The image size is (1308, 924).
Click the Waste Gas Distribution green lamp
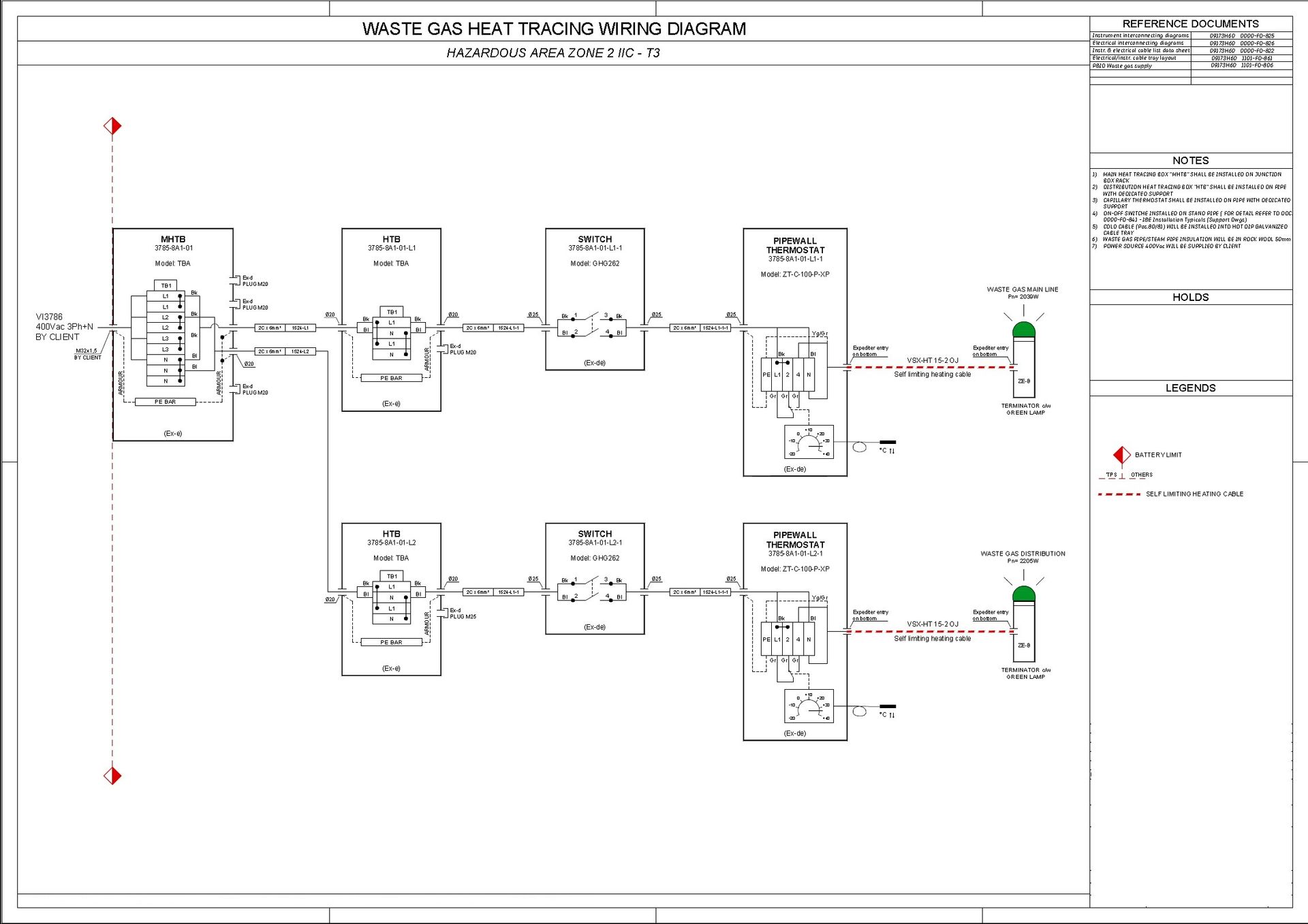point(1024,594)
